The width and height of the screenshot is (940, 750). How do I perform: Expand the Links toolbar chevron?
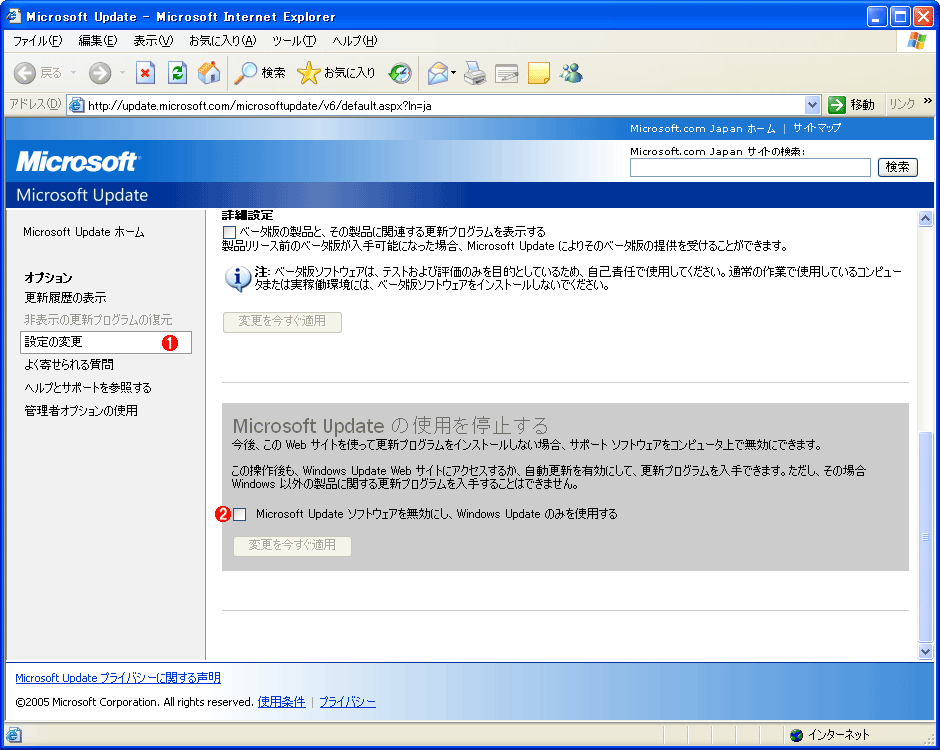(x=927, y=101)
